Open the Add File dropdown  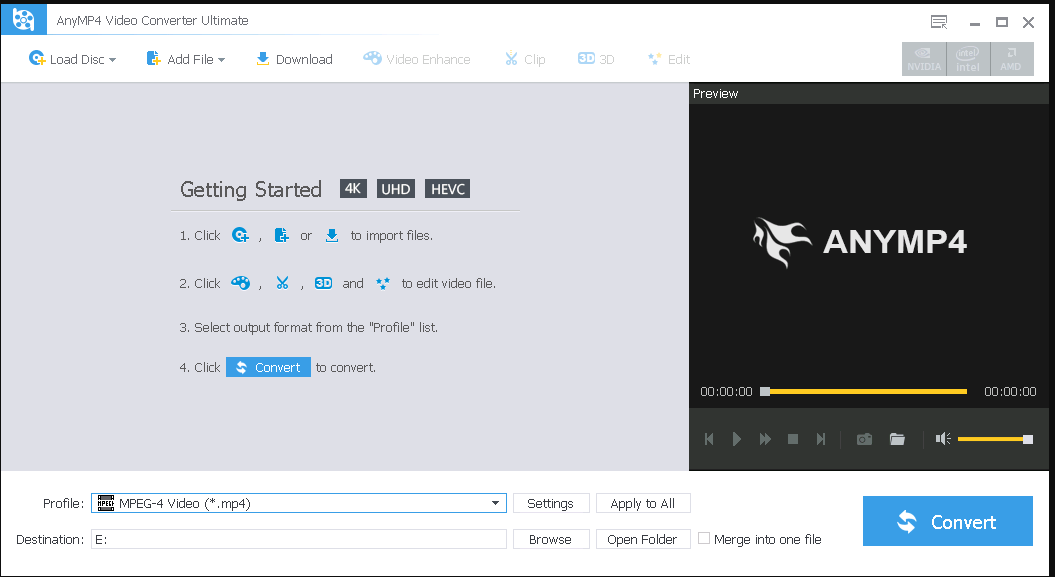[x=186, y=59]
